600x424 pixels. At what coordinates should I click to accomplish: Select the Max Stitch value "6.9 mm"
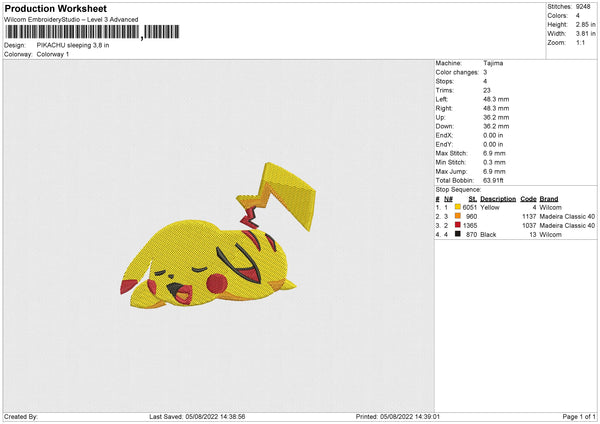tap(494, 153)
